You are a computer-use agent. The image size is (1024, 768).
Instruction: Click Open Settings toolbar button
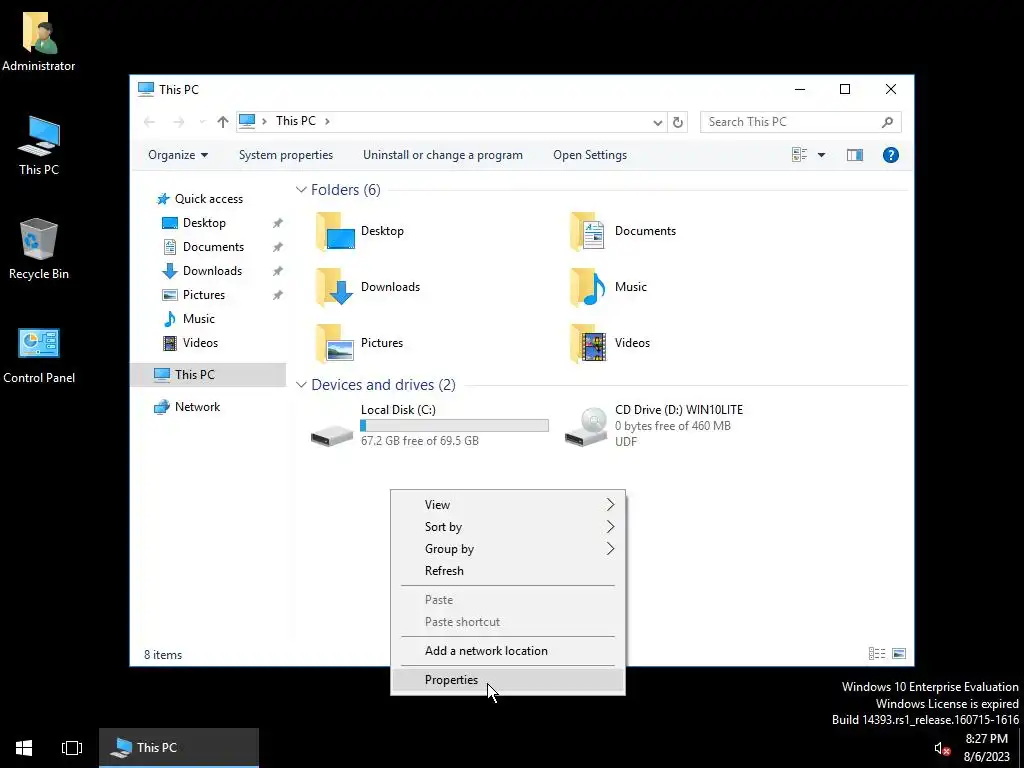click(590, 155)
